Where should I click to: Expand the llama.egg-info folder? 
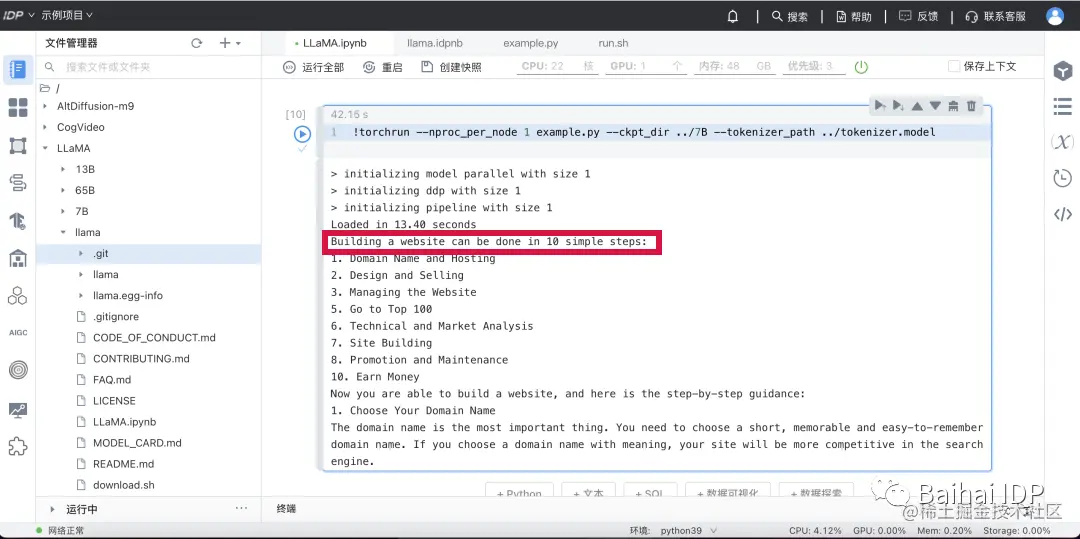pyautogui.click(x=81, y=296)
